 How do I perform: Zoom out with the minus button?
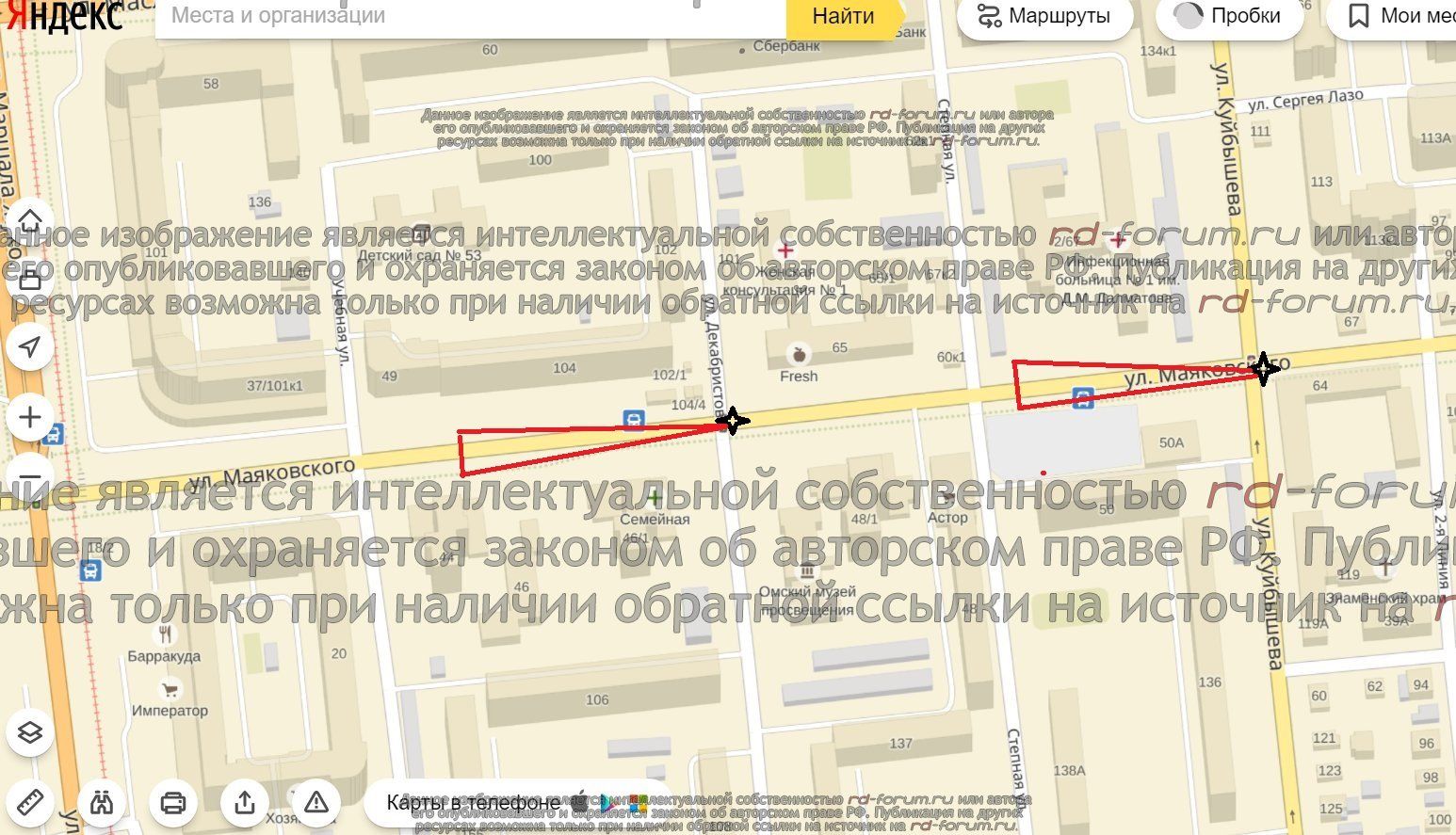(x=30, y=475)
